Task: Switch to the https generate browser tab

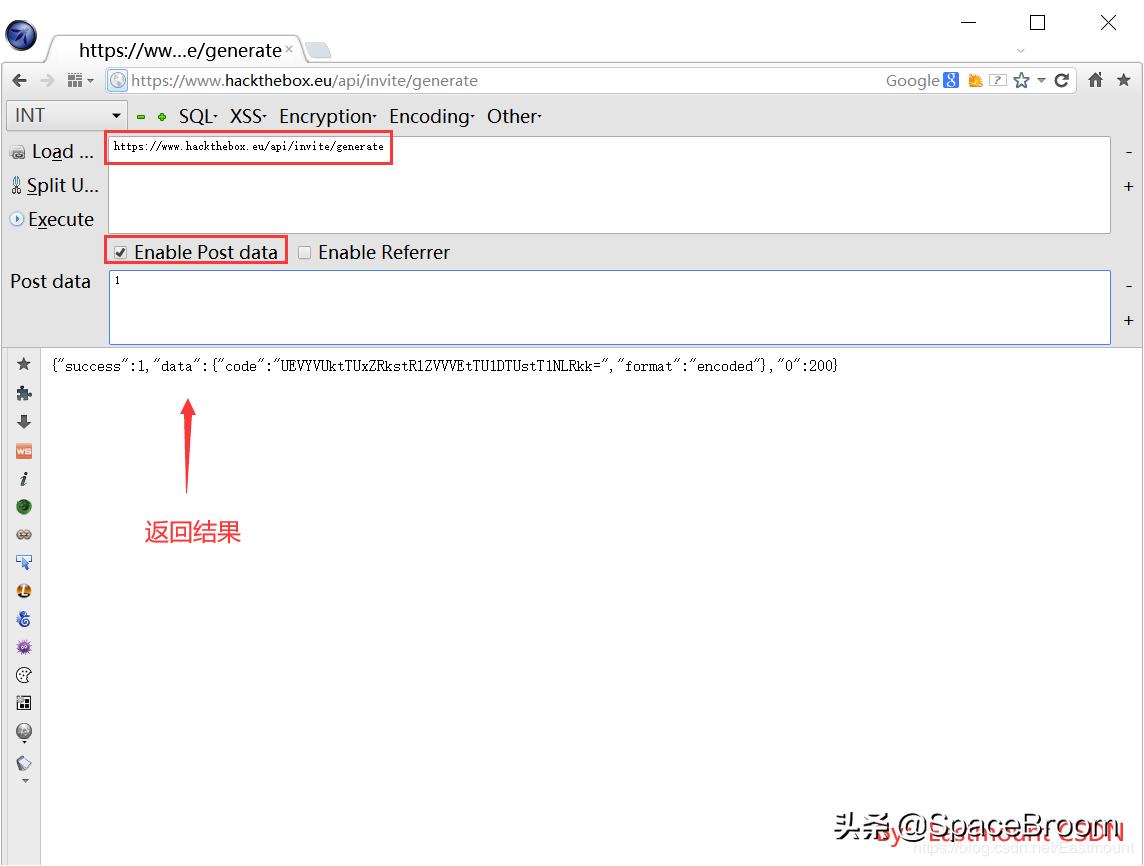Action: tap(180, 50)
